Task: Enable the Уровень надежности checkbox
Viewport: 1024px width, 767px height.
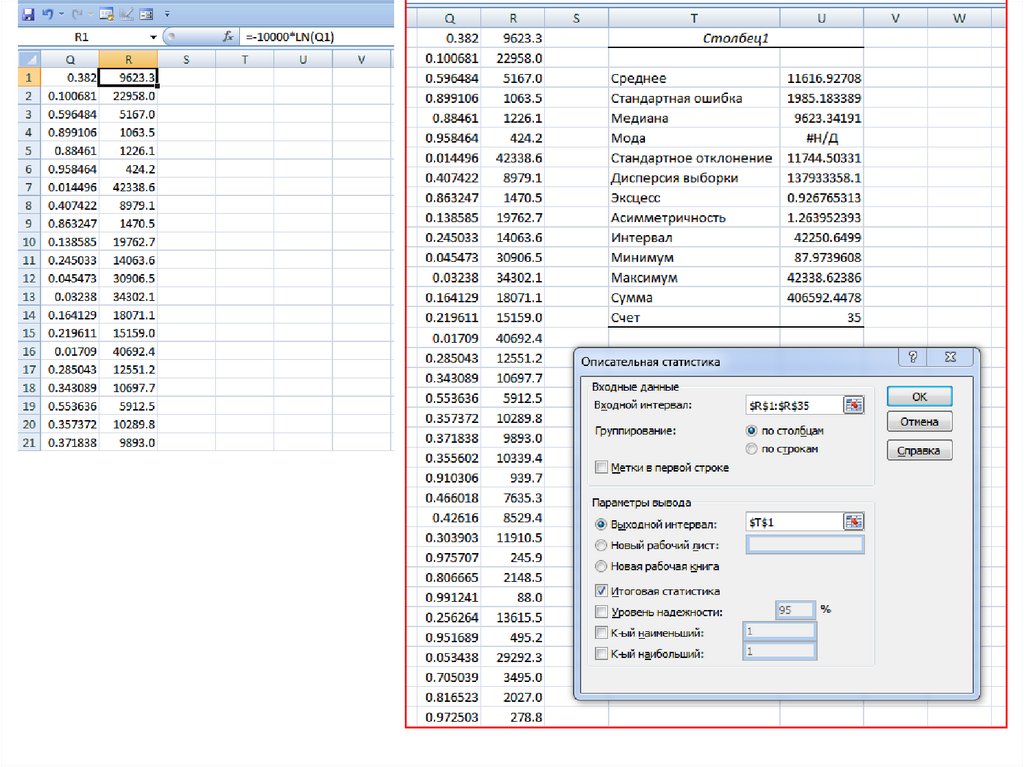Action: pos(601,611)
